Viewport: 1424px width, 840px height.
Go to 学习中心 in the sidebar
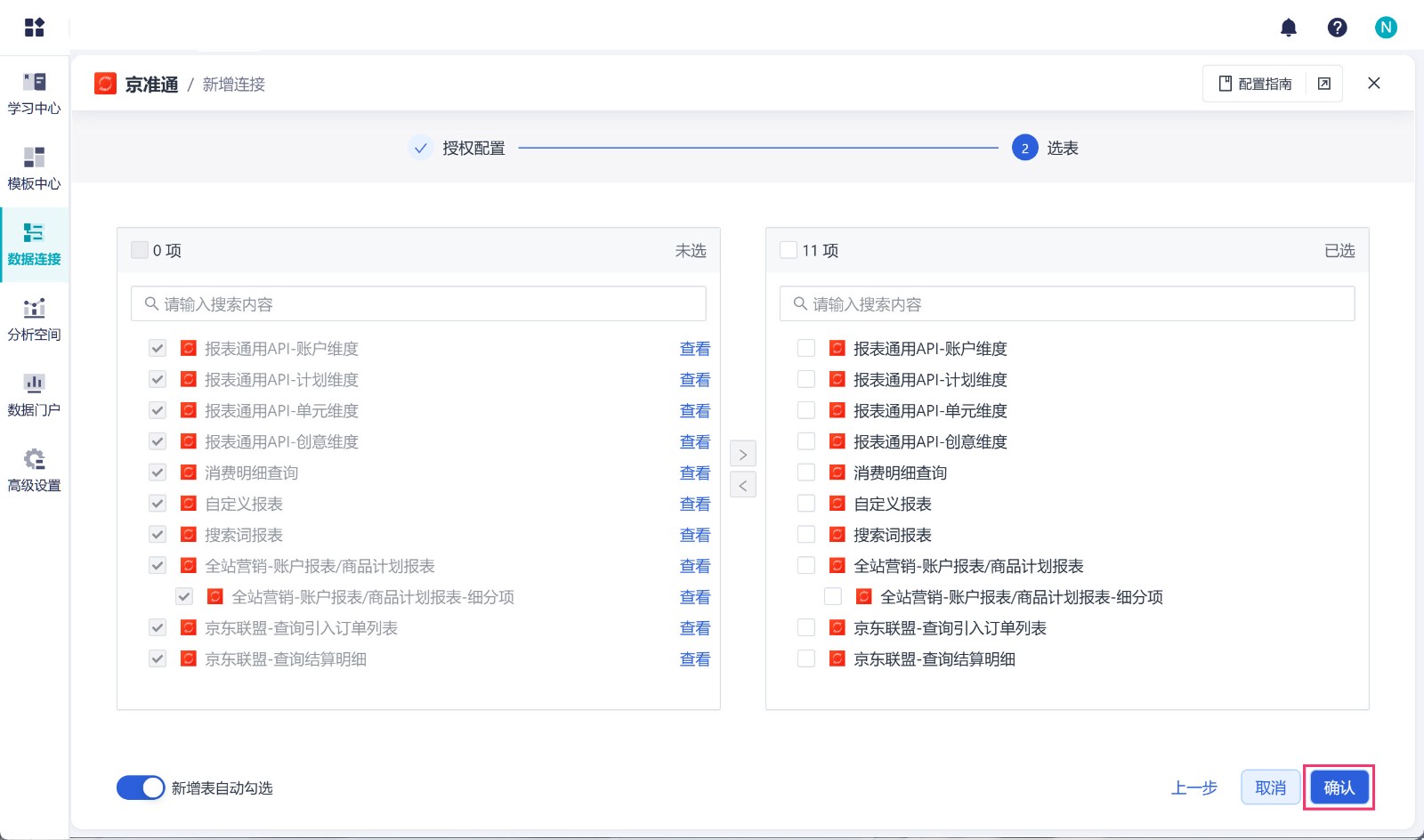click(34, 93)
